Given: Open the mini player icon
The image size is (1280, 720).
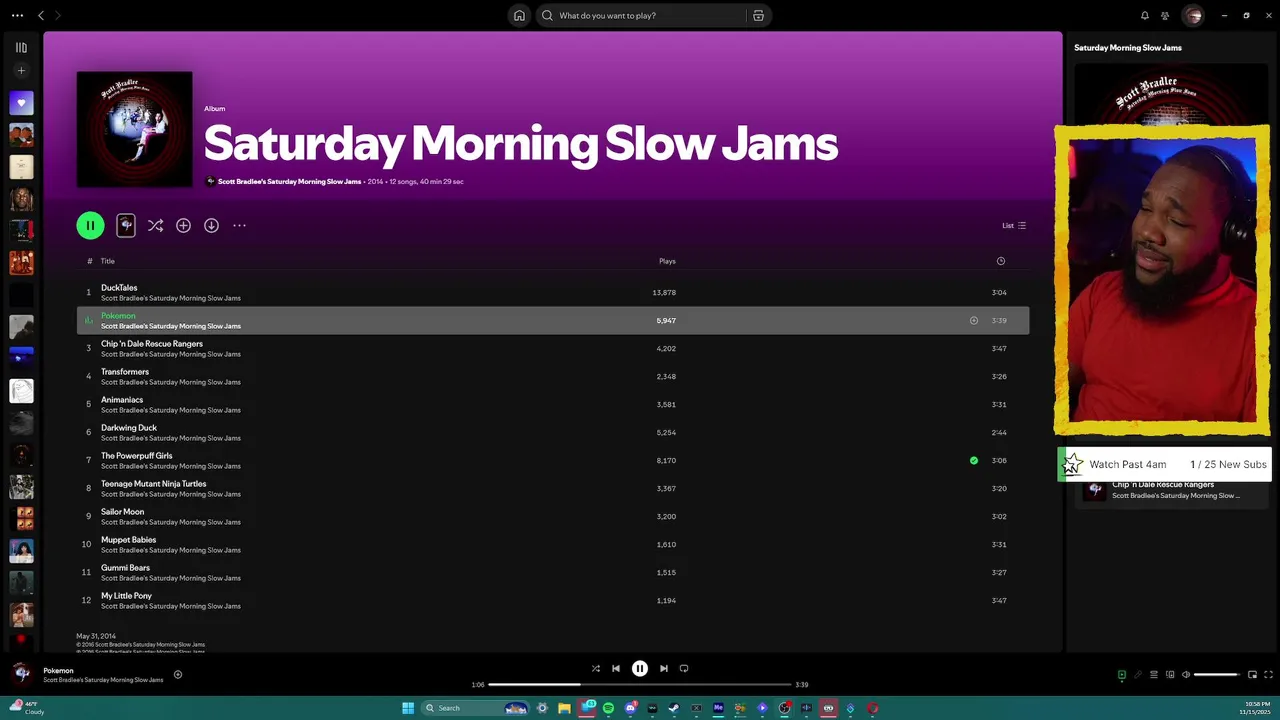Looking at the screenshot, I should point(1252,675).
